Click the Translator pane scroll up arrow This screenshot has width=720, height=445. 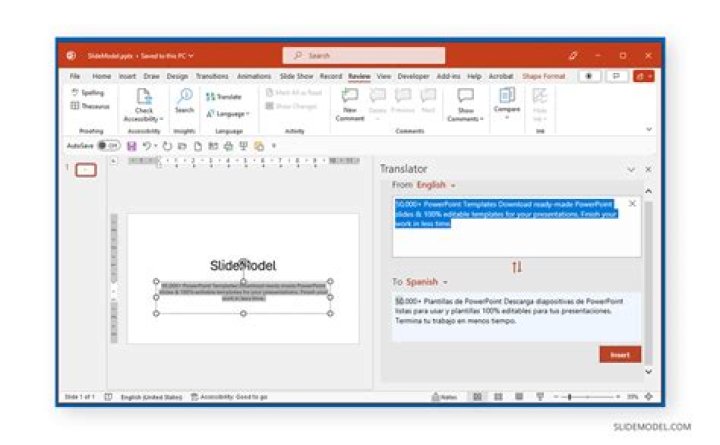point(648,191)
